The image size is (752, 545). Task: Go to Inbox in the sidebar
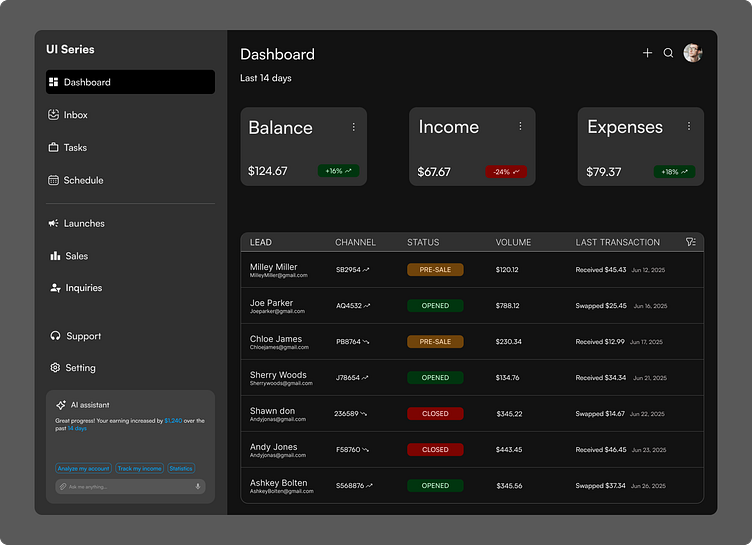[x=75, y=115]
